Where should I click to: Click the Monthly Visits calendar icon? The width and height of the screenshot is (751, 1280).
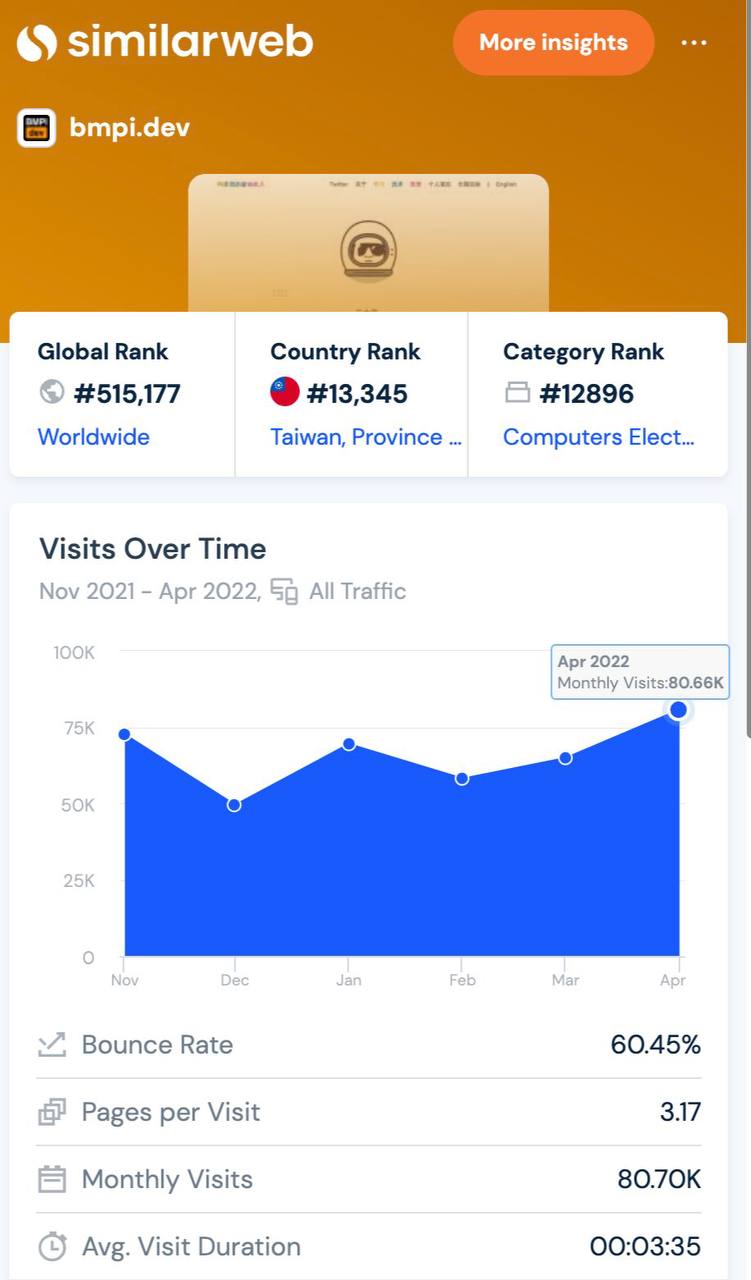point(52,1179)
